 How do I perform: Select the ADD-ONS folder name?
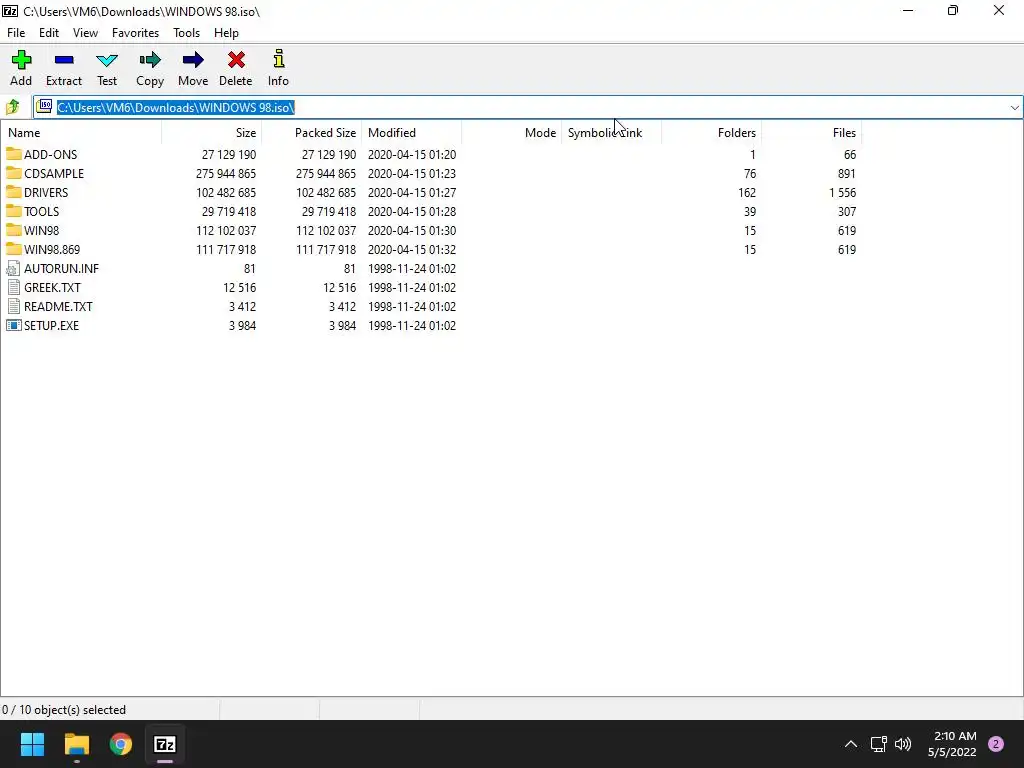click(50, 155)
